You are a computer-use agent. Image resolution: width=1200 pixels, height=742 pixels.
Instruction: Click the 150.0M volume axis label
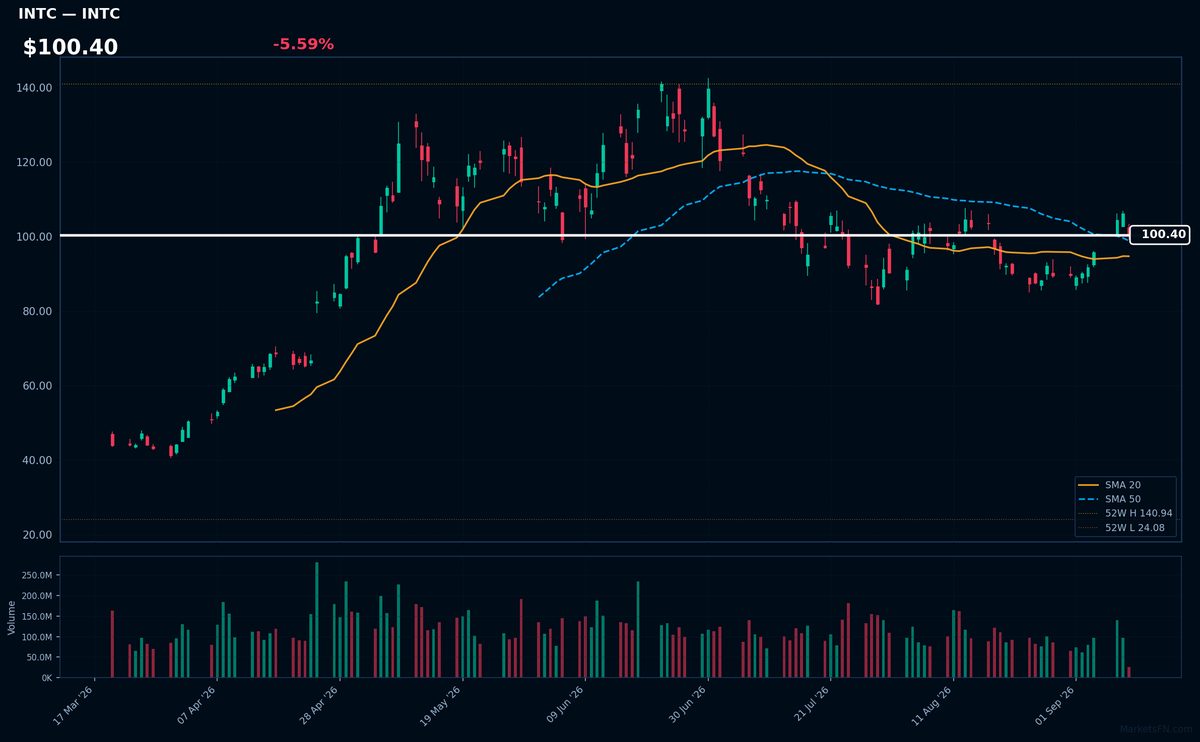click(38, 616)
